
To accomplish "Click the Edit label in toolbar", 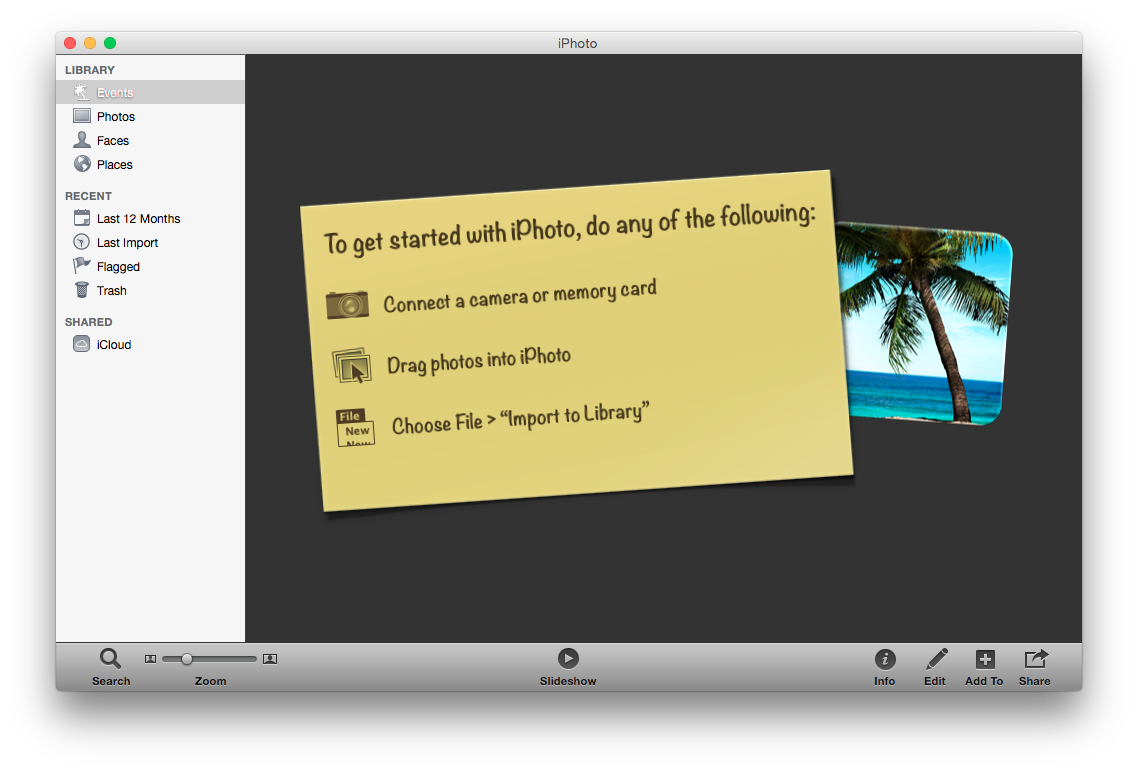I will tap(935, 681).
